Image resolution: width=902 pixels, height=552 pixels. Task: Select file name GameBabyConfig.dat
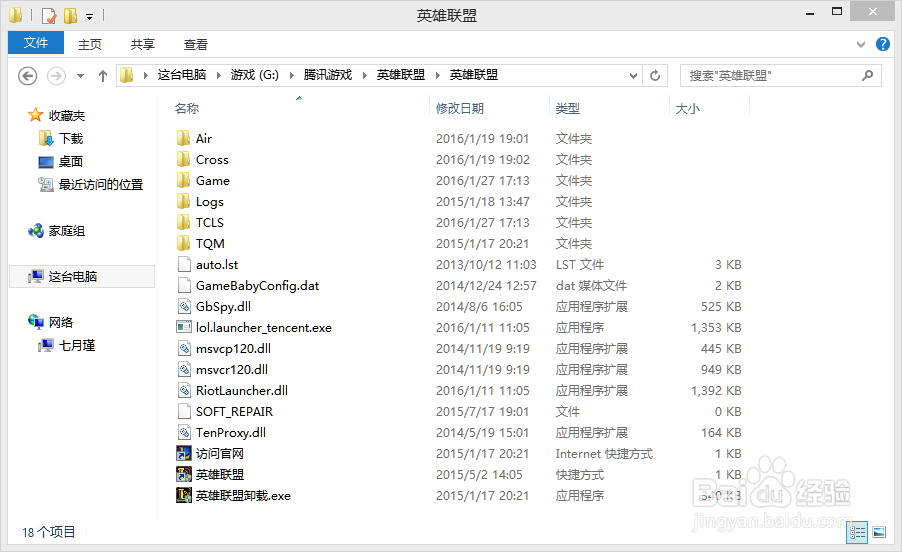coord(257,286)
